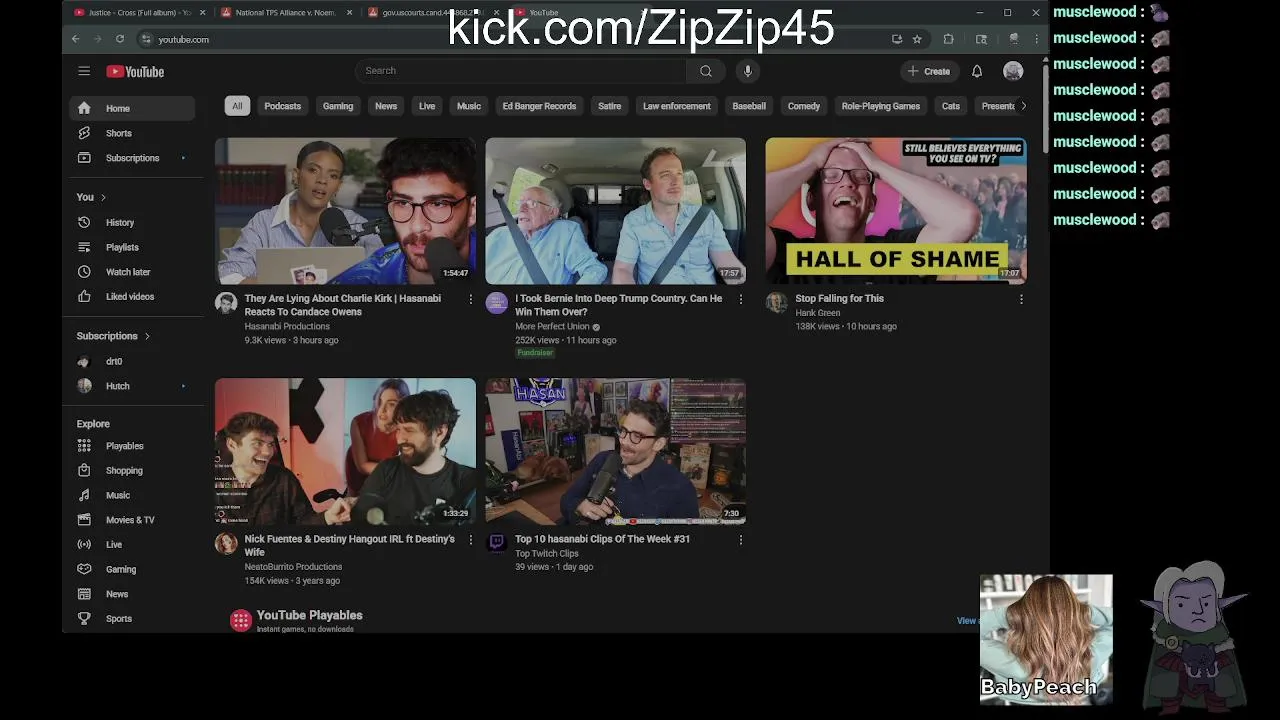Screen dimensions: 1280x720
Task: Open Music under Explore sidebar
Action: pyautogui.click(x=133, y=495)
